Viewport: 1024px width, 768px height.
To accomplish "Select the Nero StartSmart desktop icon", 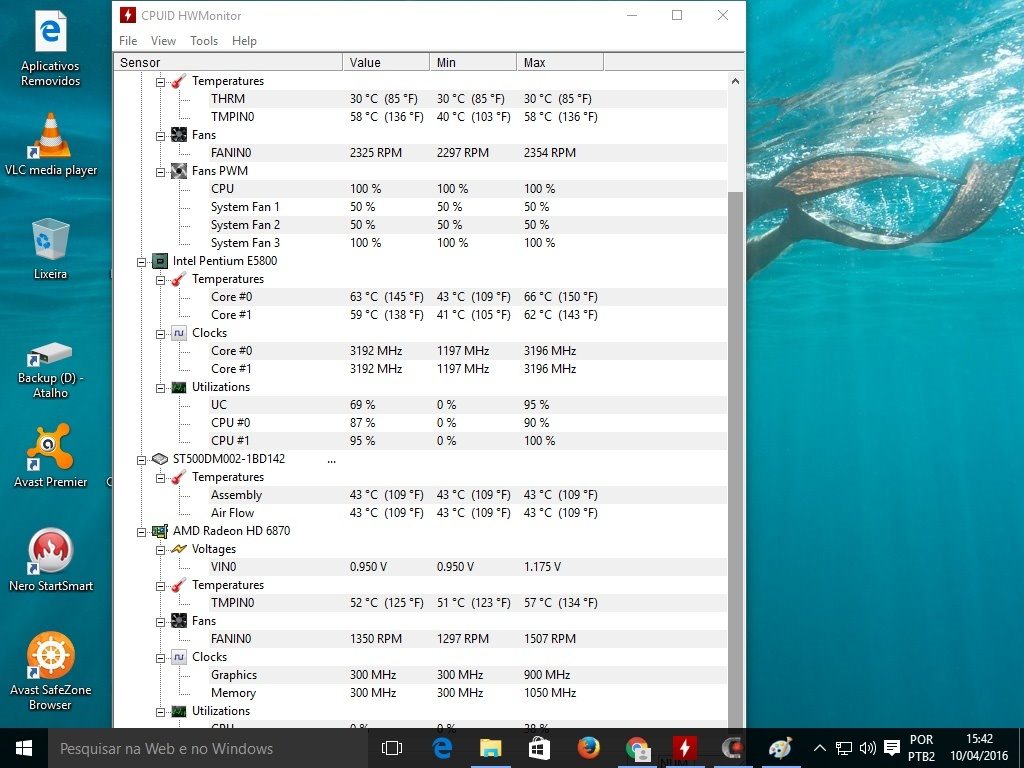I will pyautogui.click(x=50, y=560).
